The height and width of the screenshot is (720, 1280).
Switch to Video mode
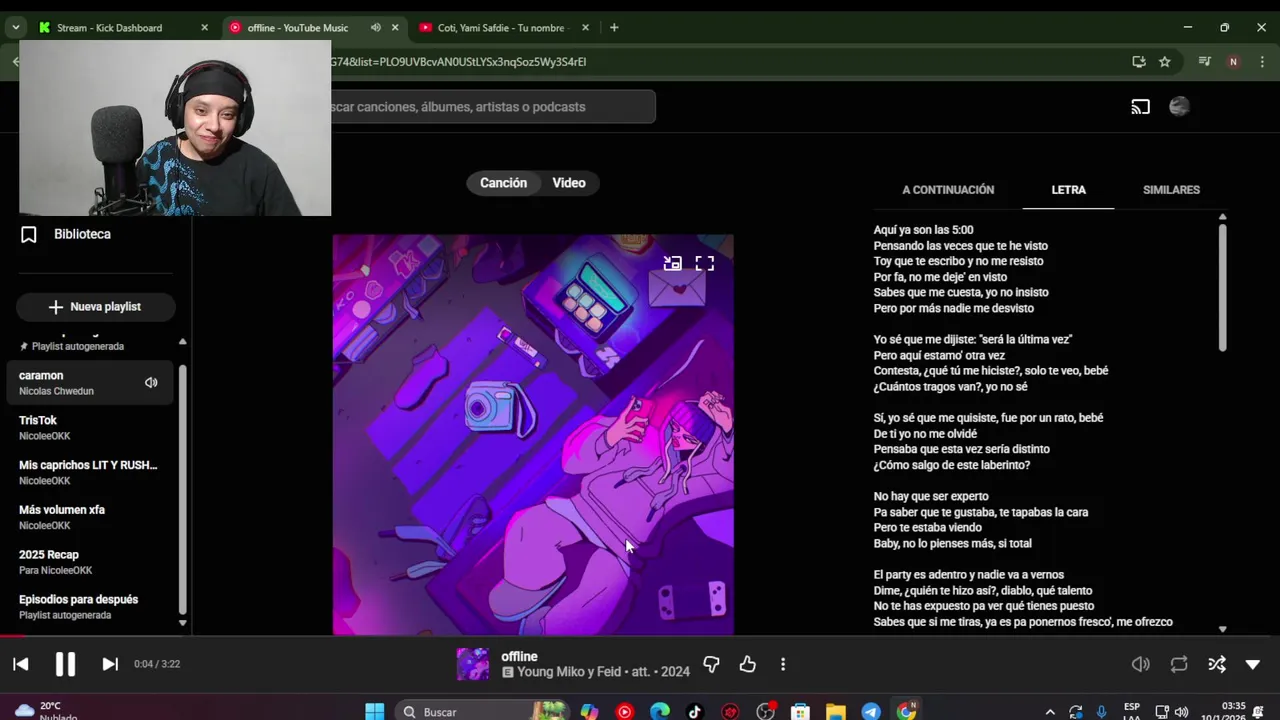tap(569, 183)
